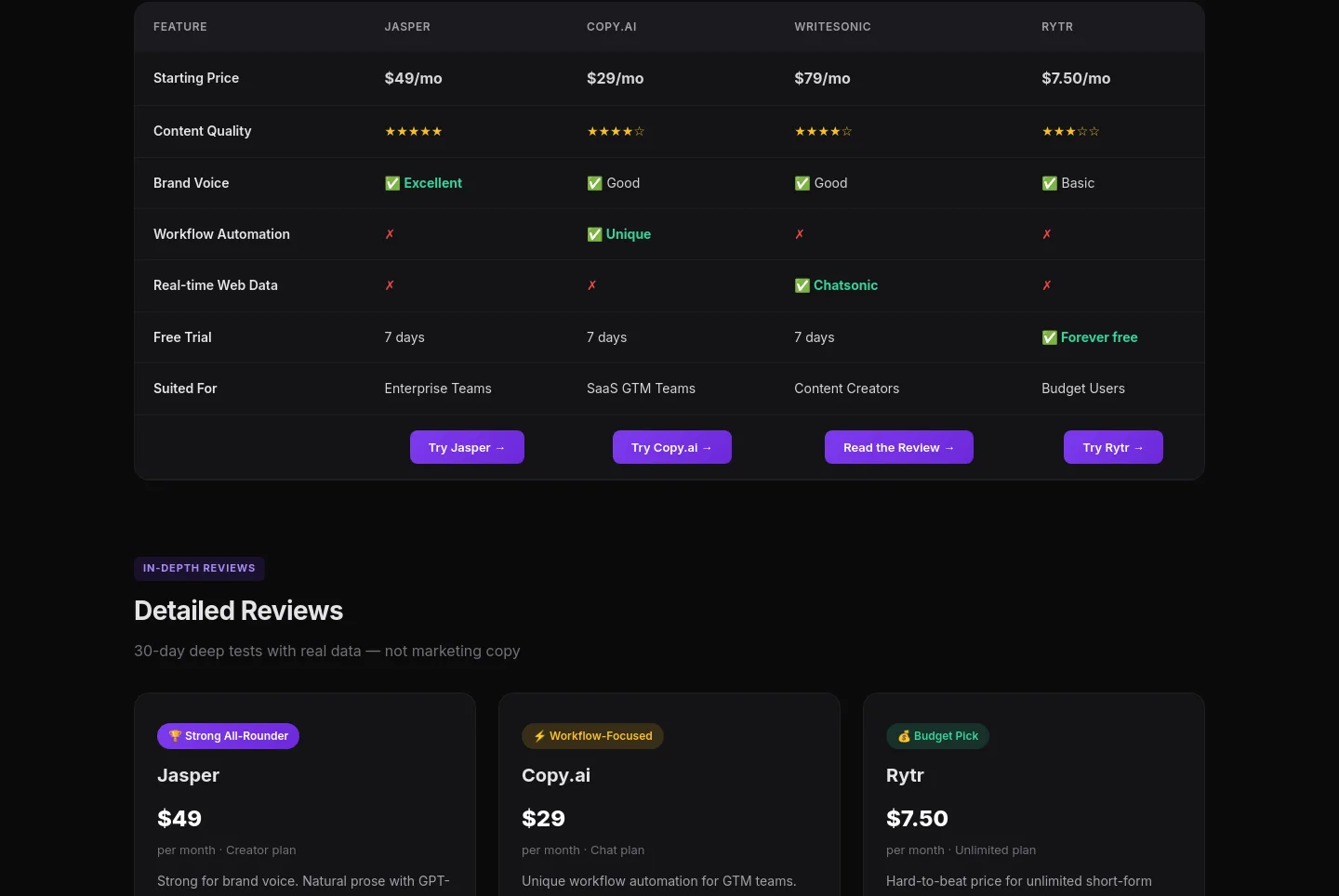The height and width of the screenshot is (896, 1339).
Task: Click the green check beside Forever free
Action: pos(1050,337)
